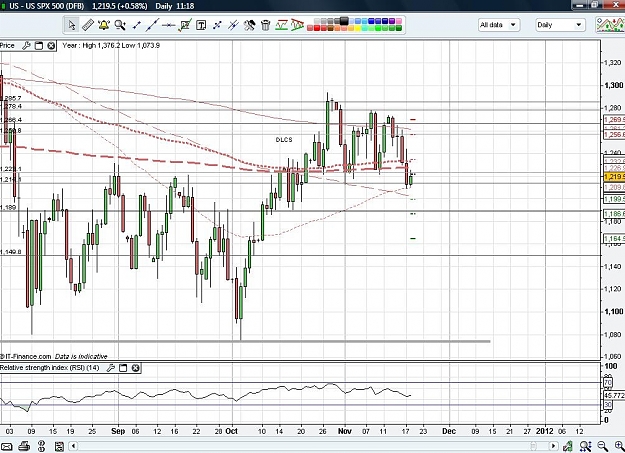Image resolution: width=625 pixels, height=453 pixels.
Task: Click the save chart icon
Action: (59, 446)
